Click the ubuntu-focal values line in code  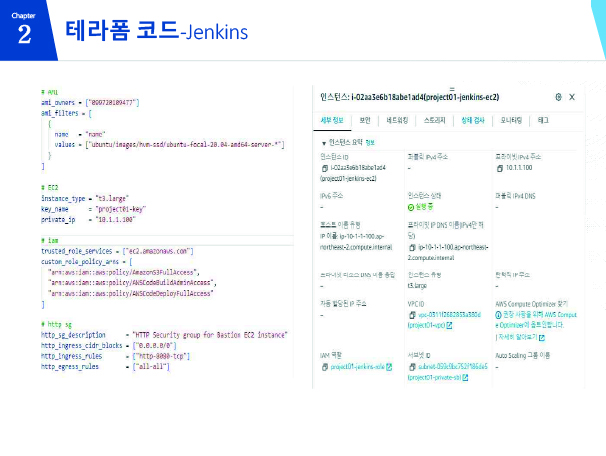(x=169, y=145)
